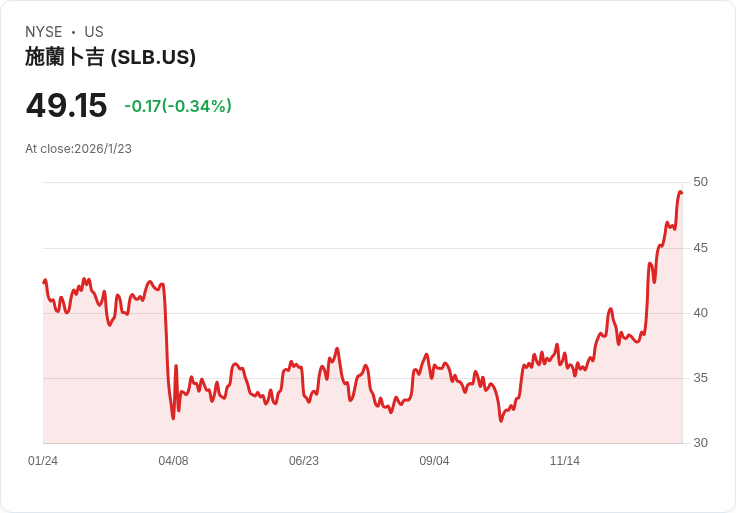
Task: Select the 49.15 current price
Action: 66,105
